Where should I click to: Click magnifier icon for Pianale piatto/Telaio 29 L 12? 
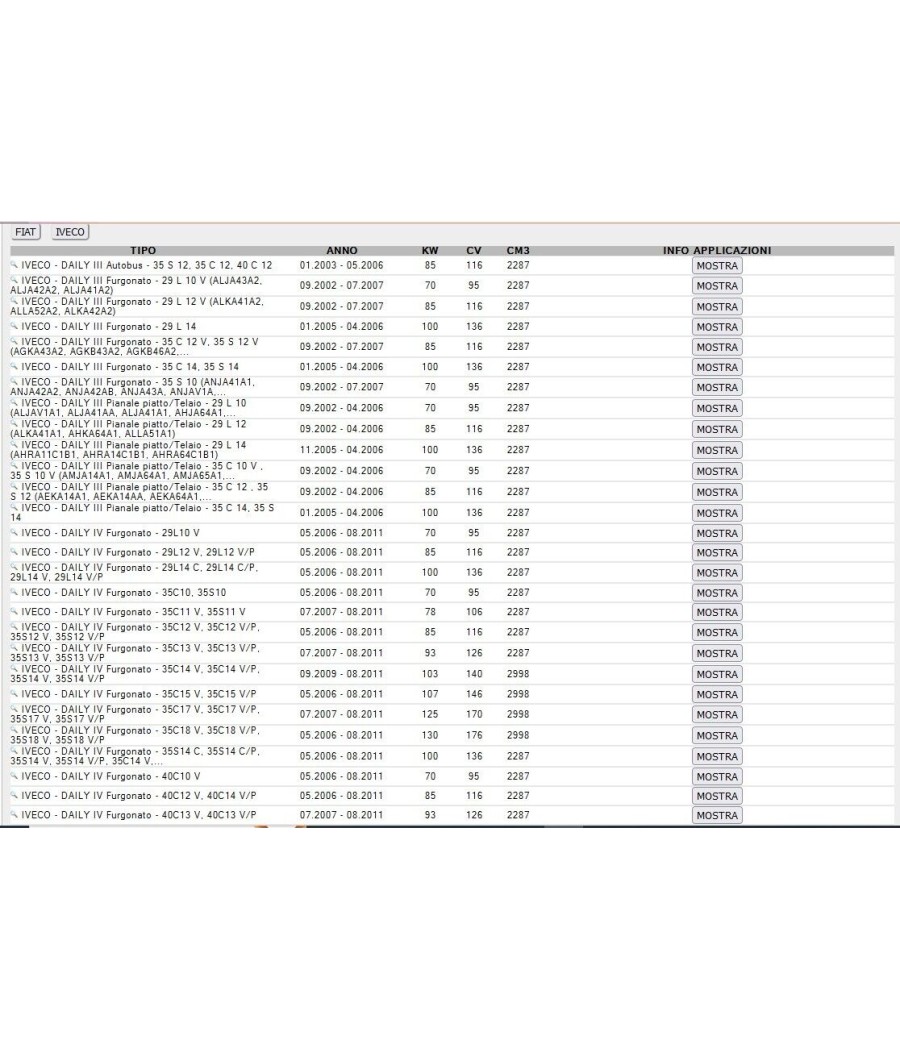14,423
